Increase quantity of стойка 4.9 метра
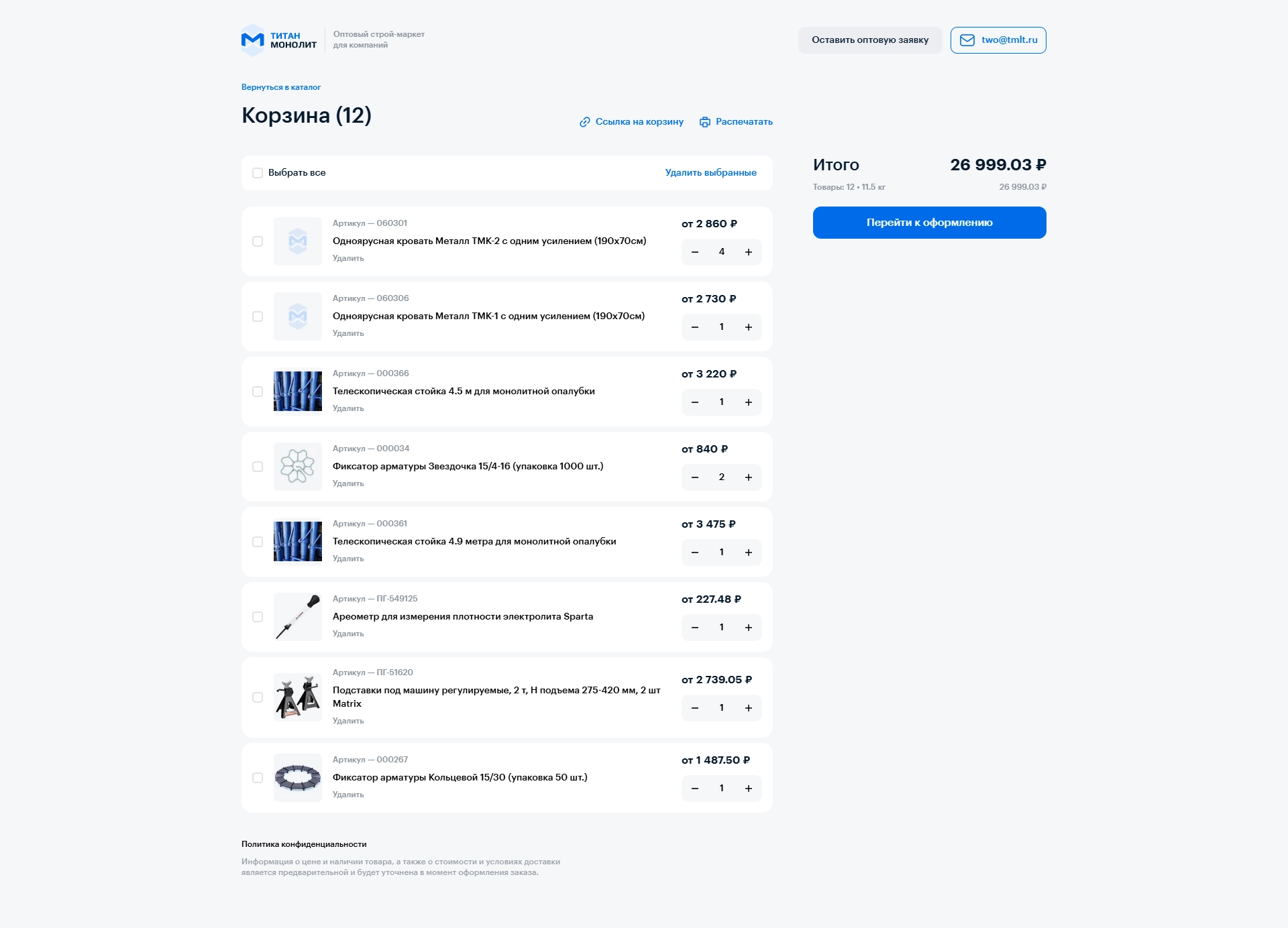This screenshot has height=928, width=1288. 749,553
